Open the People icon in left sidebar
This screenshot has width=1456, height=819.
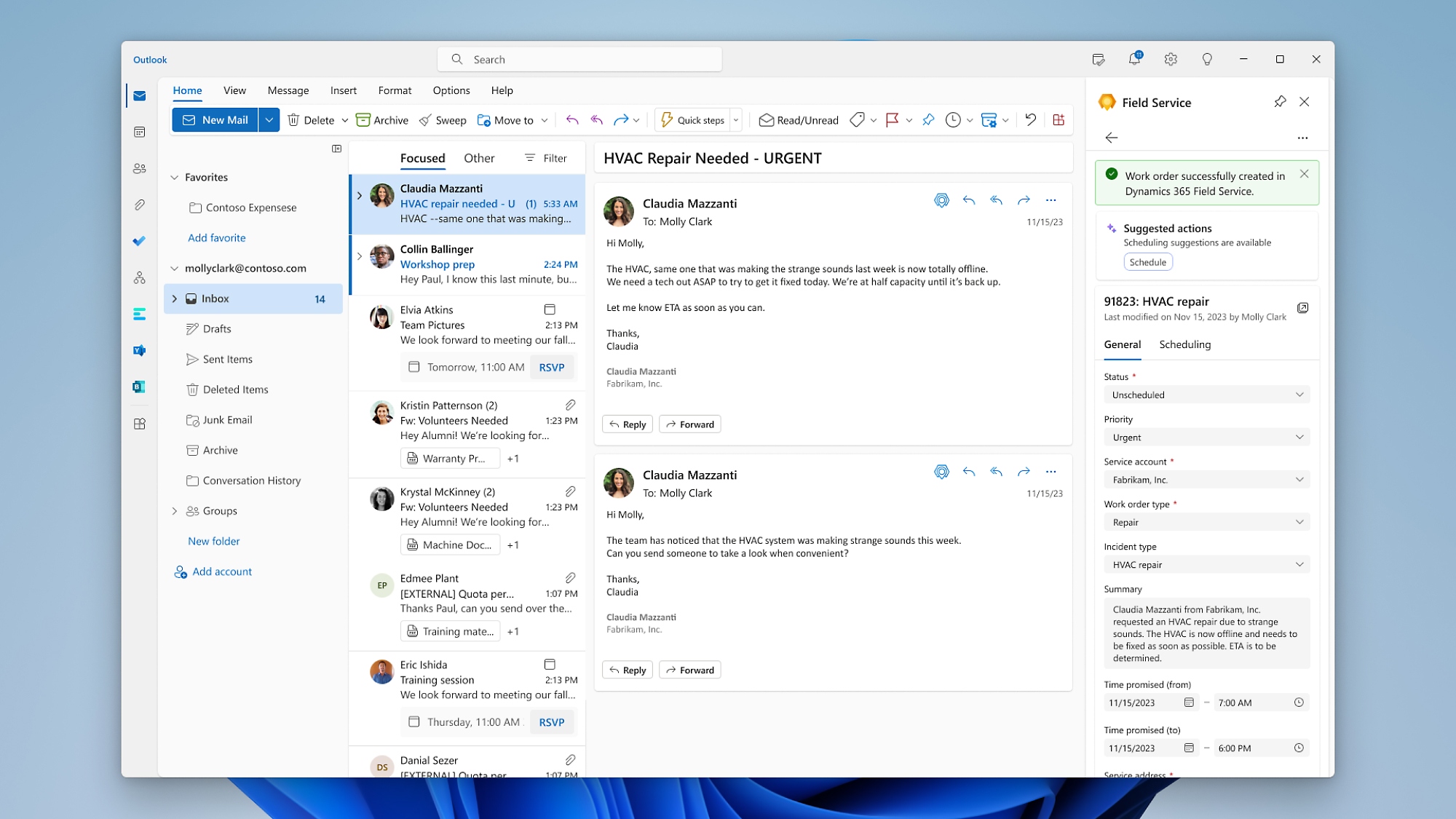pyautogui.click(x=139, y=168)
